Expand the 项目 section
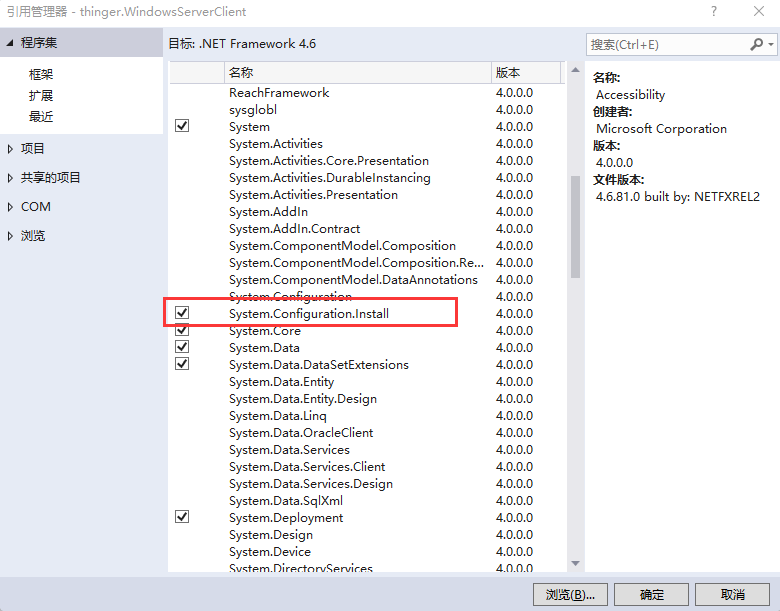 click(x=10, y=148)
